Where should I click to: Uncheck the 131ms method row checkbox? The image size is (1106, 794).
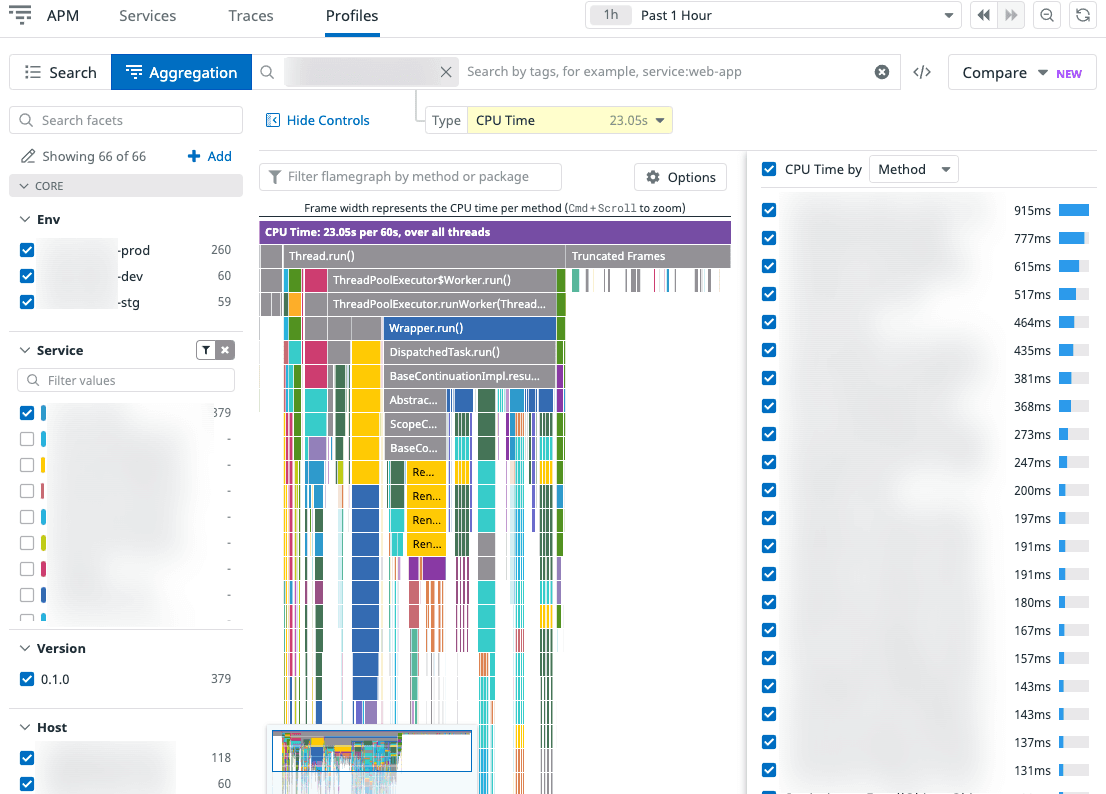tap(769, 770)
